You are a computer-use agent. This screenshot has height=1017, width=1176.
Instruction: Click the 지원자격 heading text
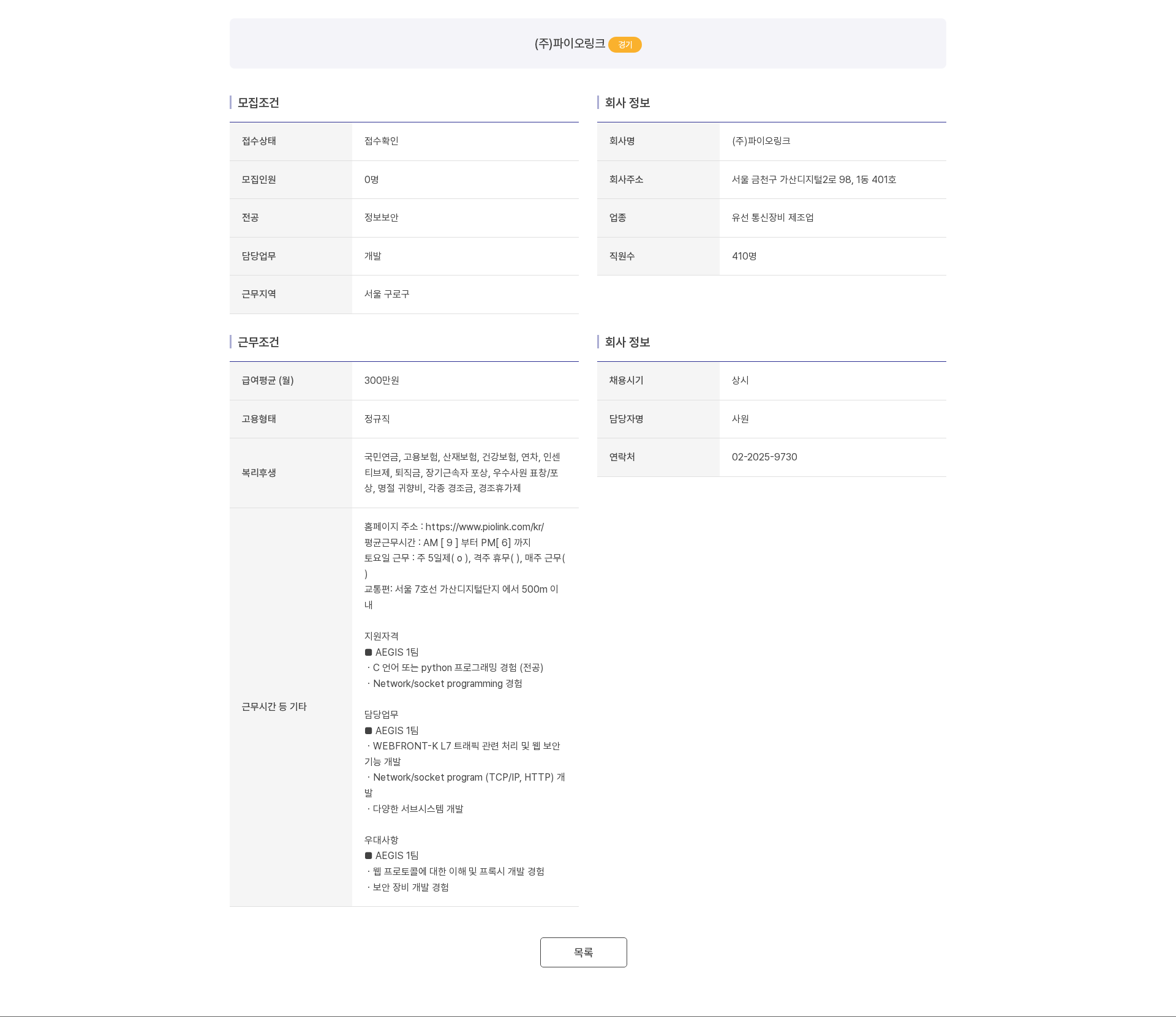(381, 636)
